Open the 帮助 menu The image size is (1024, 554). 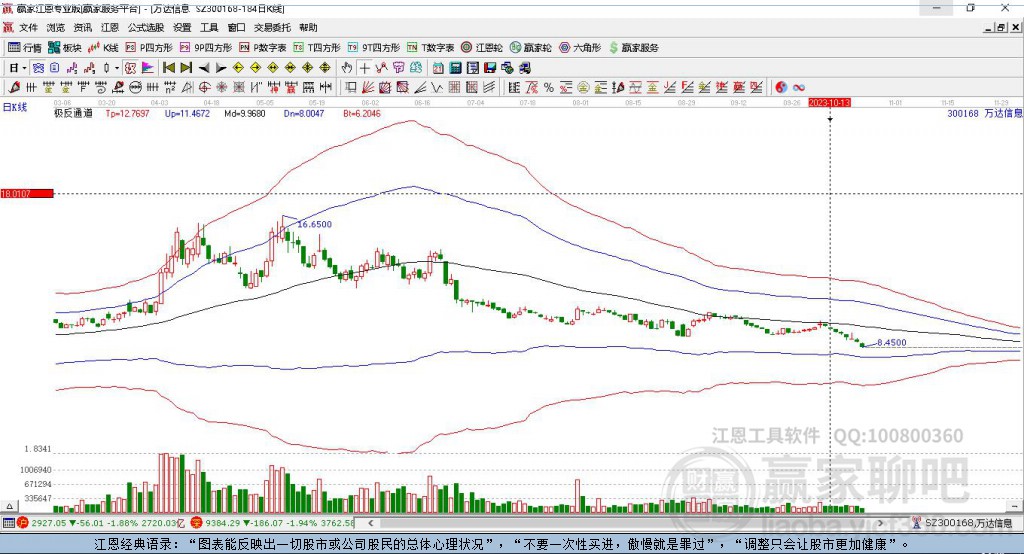coord(308,27)
